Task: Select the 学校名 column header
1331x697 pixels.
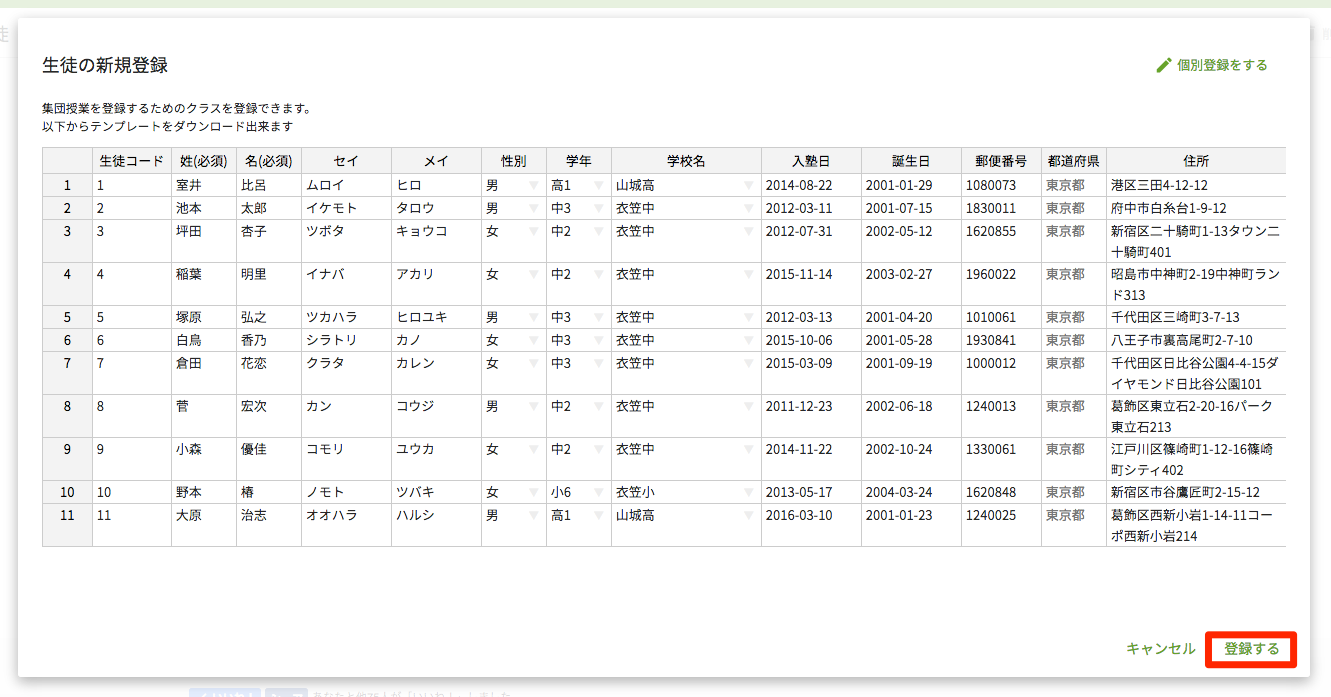Action: coord(686,161)
